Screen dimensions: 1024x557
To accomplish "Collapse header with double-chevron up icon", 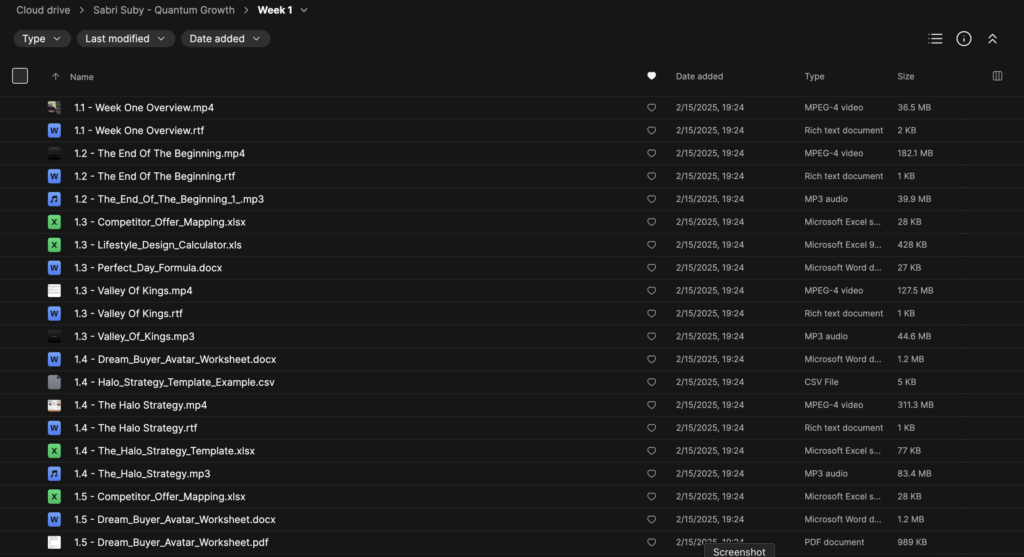I will pos(993,39).
